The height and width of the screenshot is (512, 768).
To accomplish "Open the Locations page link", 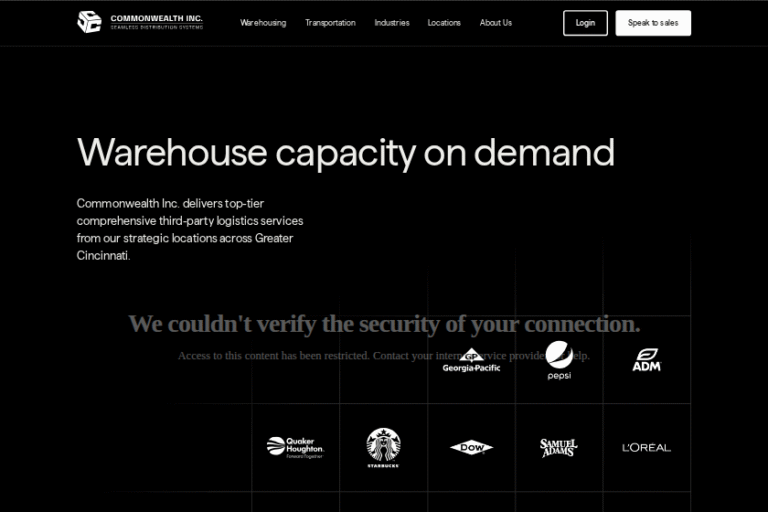I will [x=444, y=23].
